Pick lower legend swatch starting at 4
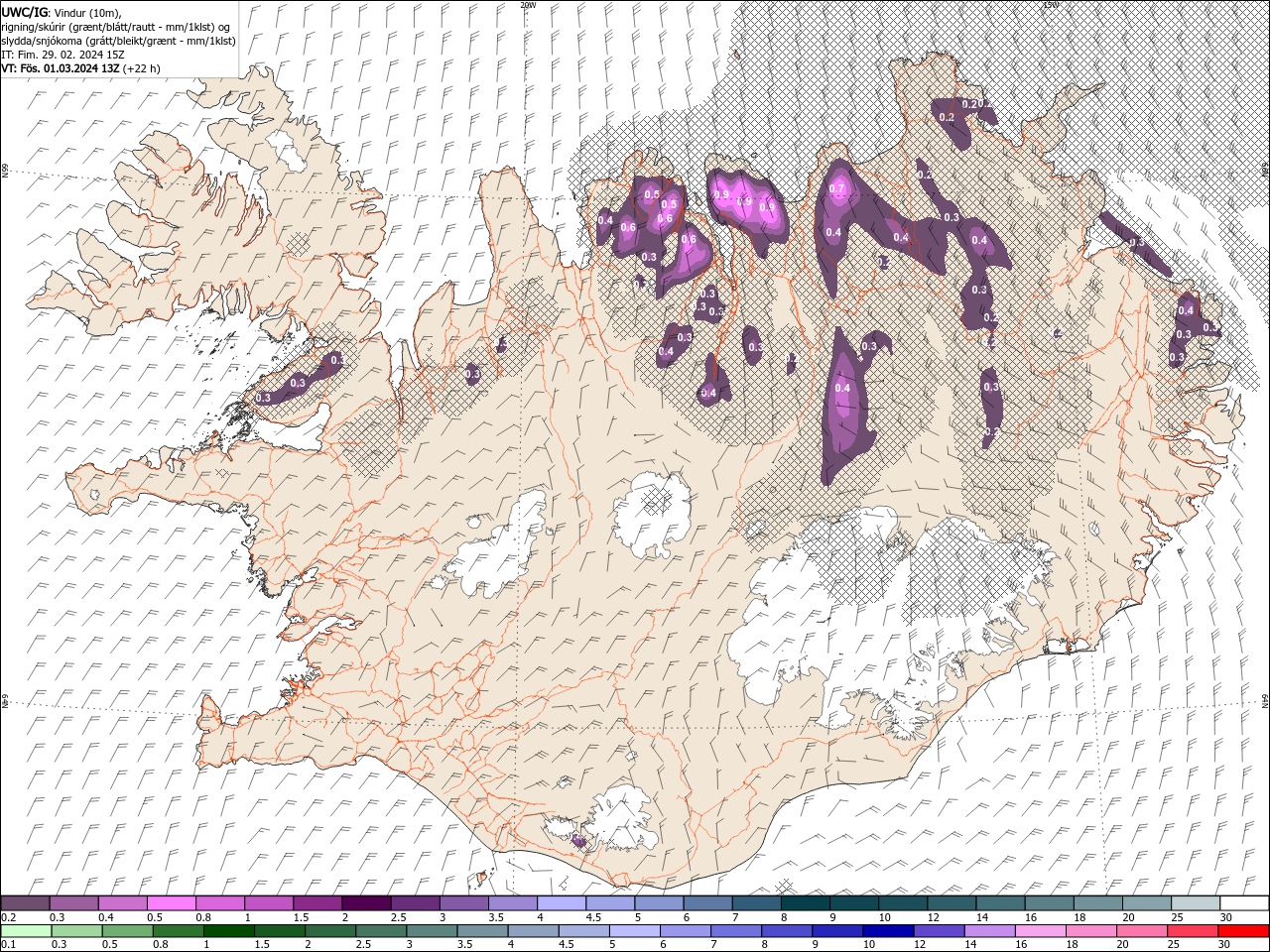This screenshot has width=1270, height=952. [536, 930]
